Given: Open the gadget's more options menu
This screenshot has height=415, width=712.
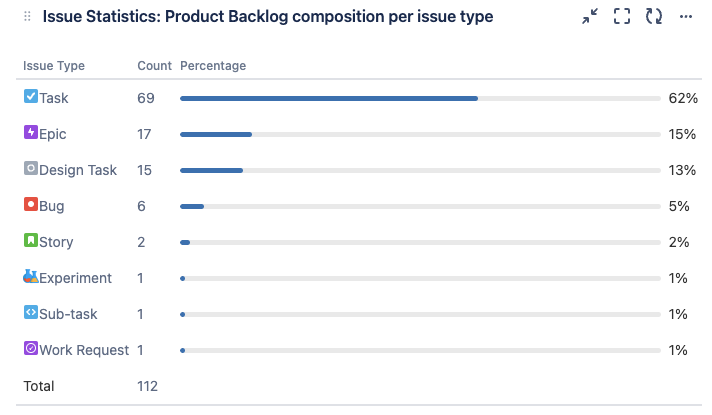Looking at the screenshot, I should 686,17.
